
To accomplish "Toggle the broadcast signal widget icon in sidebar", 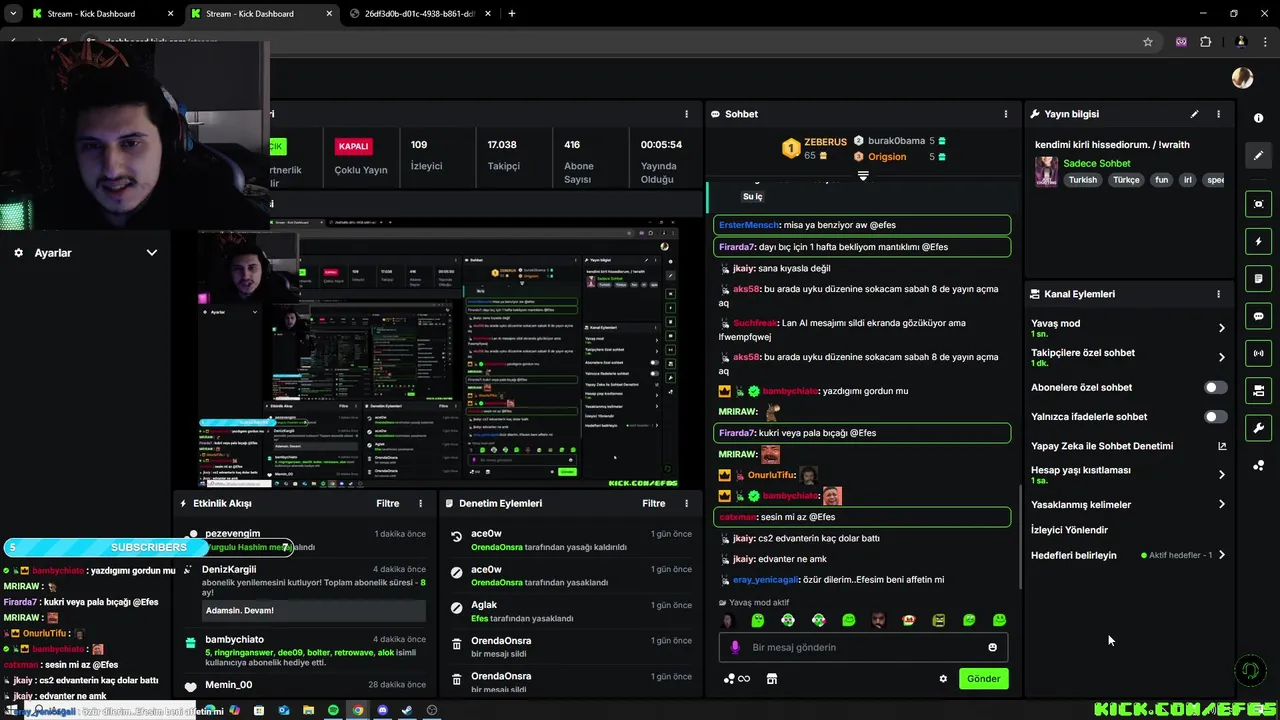I will [1258, 353].
